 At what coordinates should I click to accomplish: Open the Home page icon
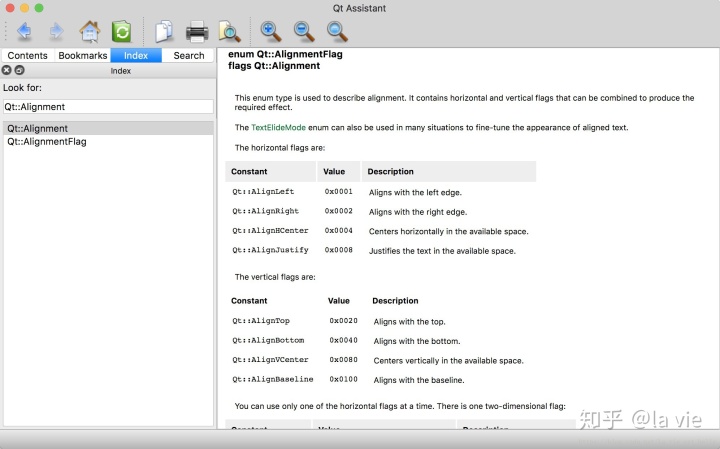90,31
